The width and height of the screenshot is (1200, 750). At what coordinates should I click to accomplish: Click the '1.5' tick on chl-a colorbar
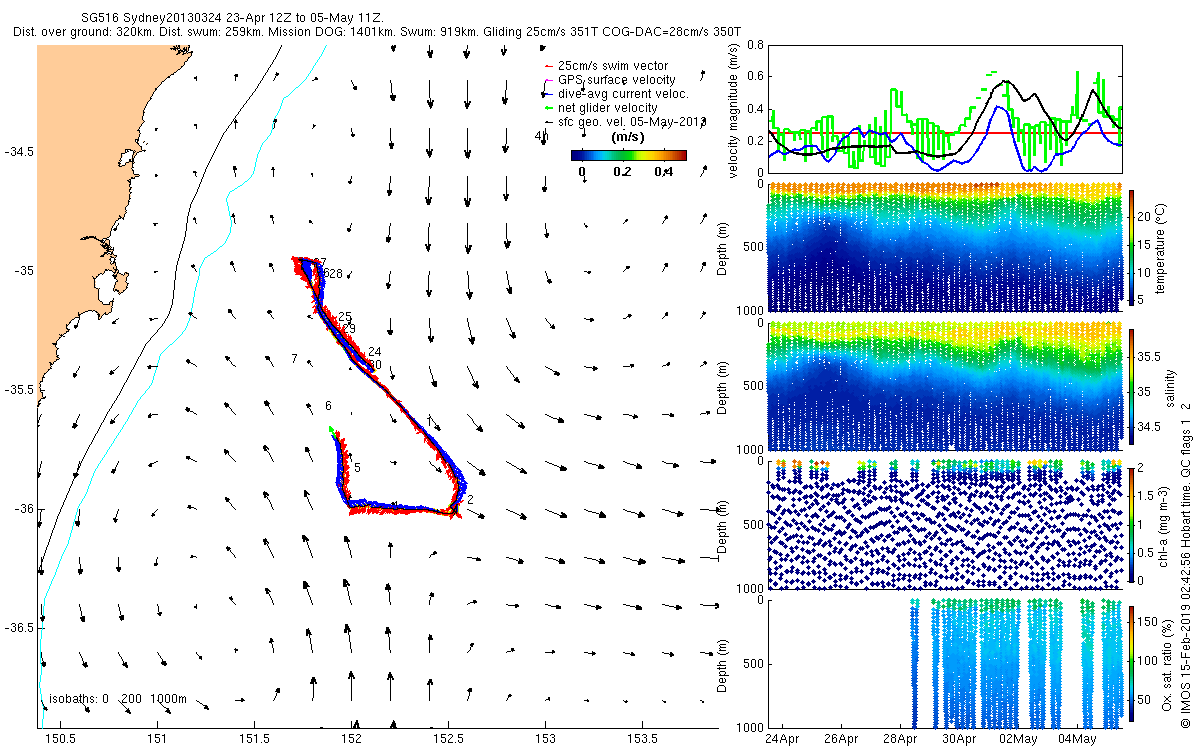(1145, 496)
